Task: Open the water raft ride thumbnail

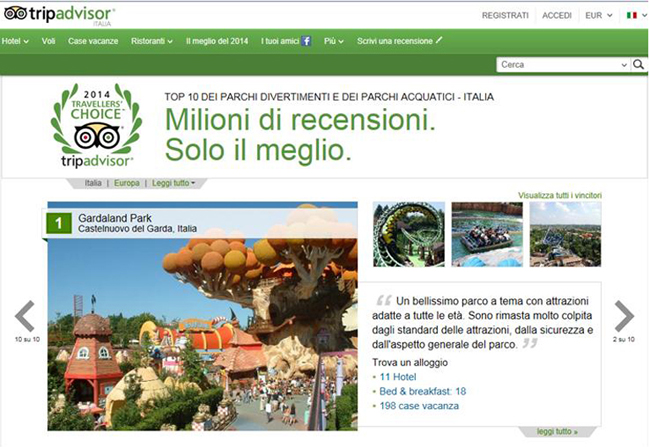Action: tap(487, 234)
